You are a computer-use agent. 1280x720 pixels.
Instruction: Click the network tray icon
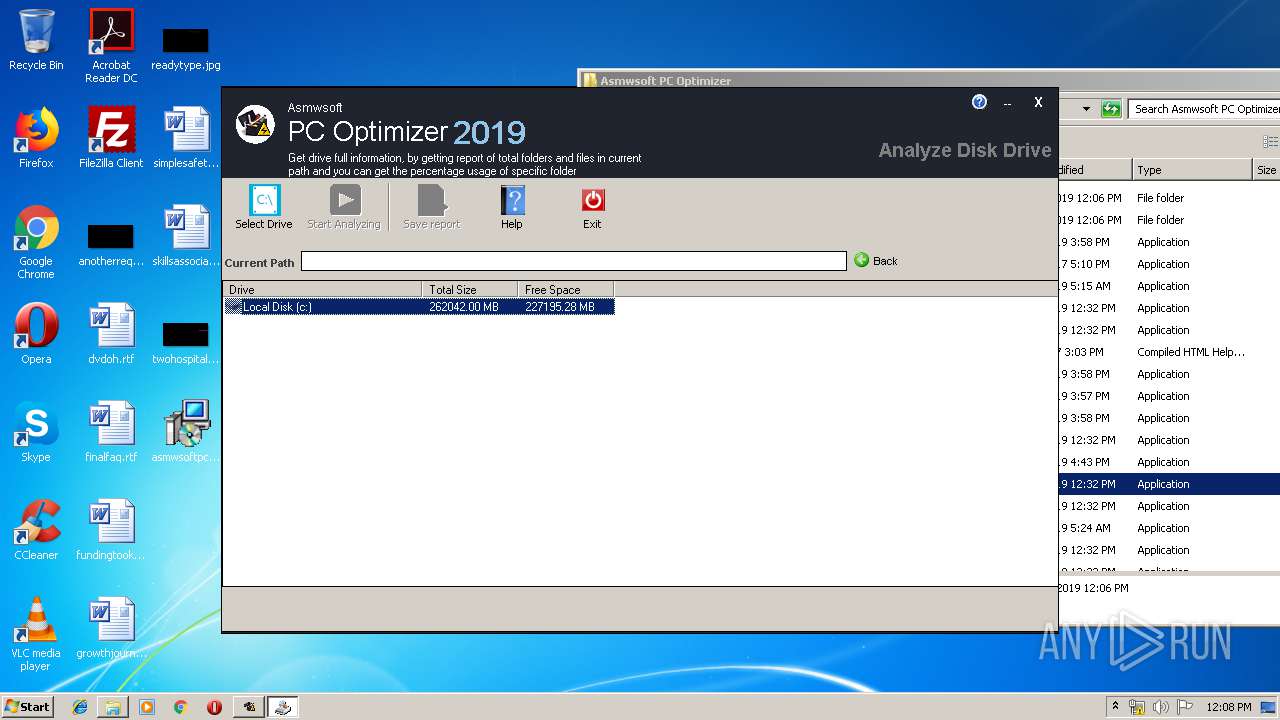tap(1137, 707)
